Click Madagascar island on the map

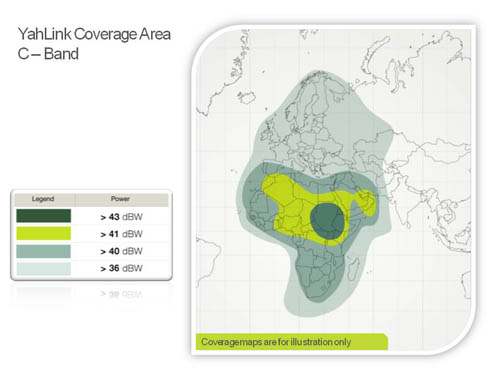click(353, 269)
